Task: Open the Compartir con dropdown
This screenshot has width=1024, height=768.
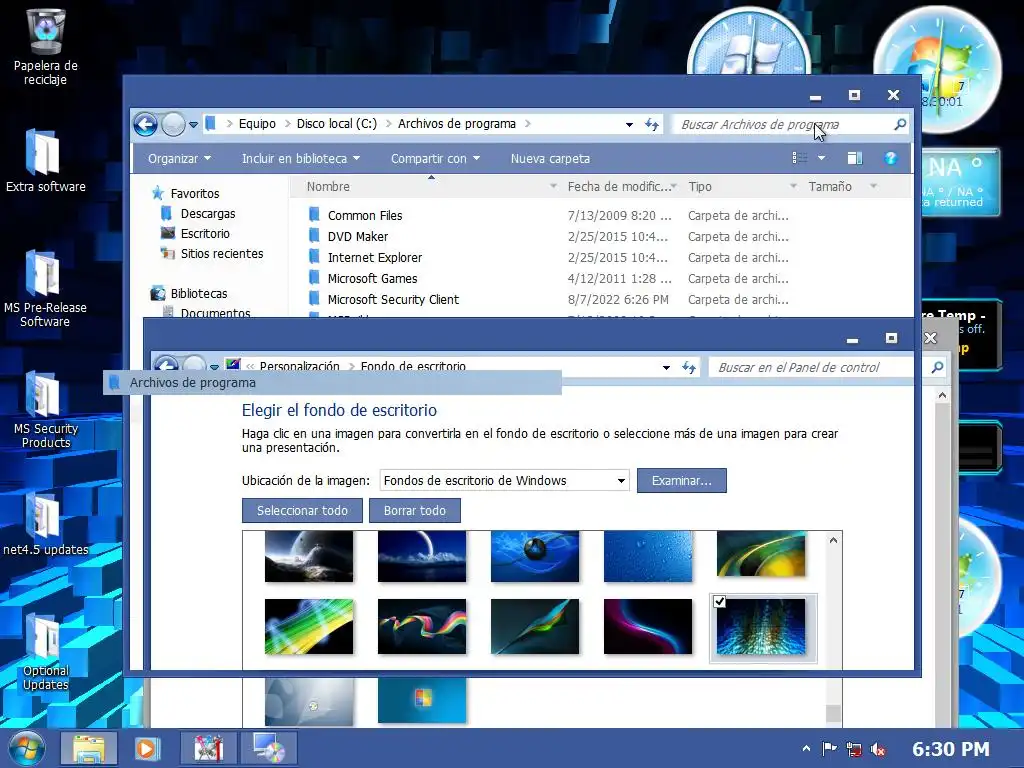Action: pos(435,158)
